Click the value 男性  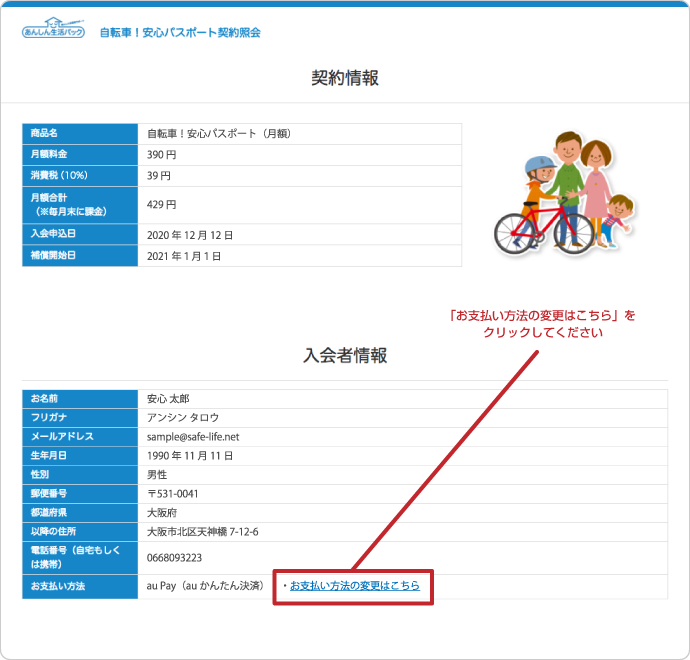point(157,475)
